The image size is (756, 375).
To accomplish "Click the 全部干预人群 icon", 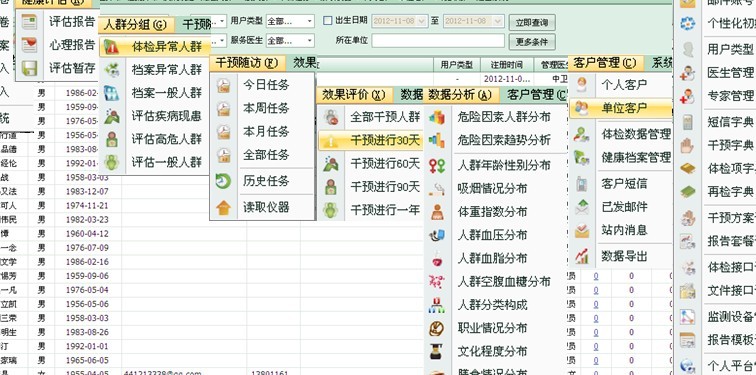I will tap(331, 117).
